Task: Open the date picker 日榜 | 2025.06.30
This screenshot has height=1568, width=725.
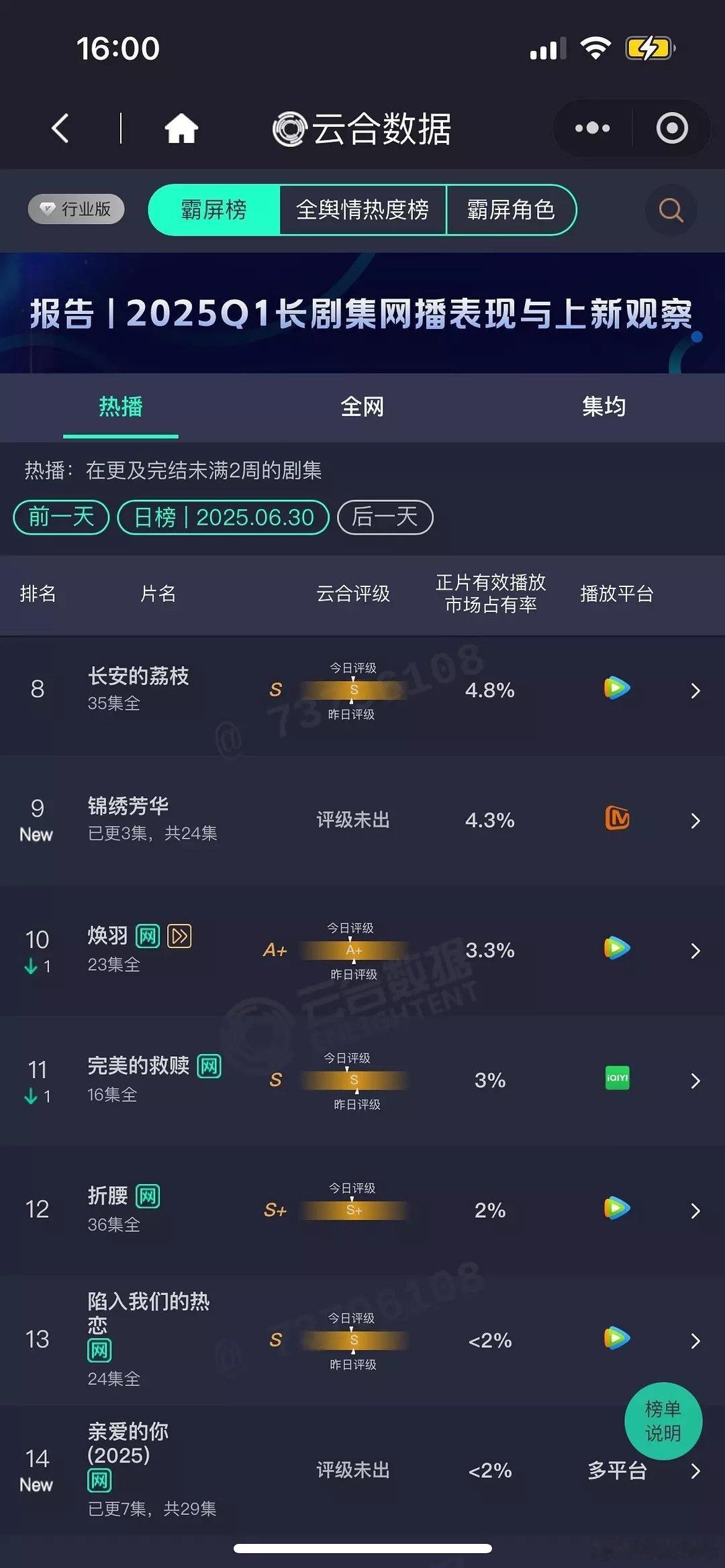Action: 224,517
